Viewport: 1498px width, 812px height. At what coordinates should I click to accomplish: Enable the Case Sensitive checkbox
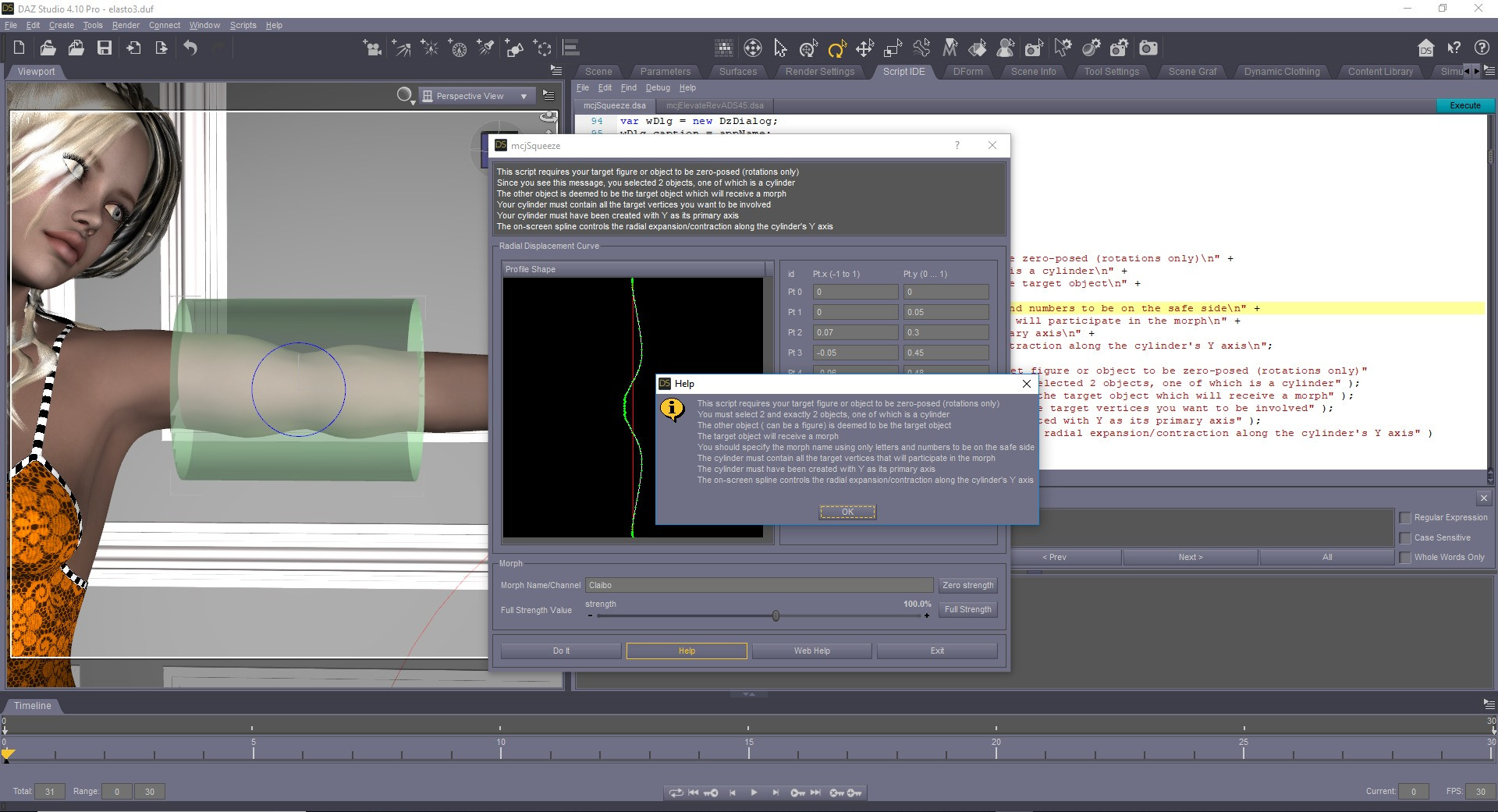(x=1405, y=538)
